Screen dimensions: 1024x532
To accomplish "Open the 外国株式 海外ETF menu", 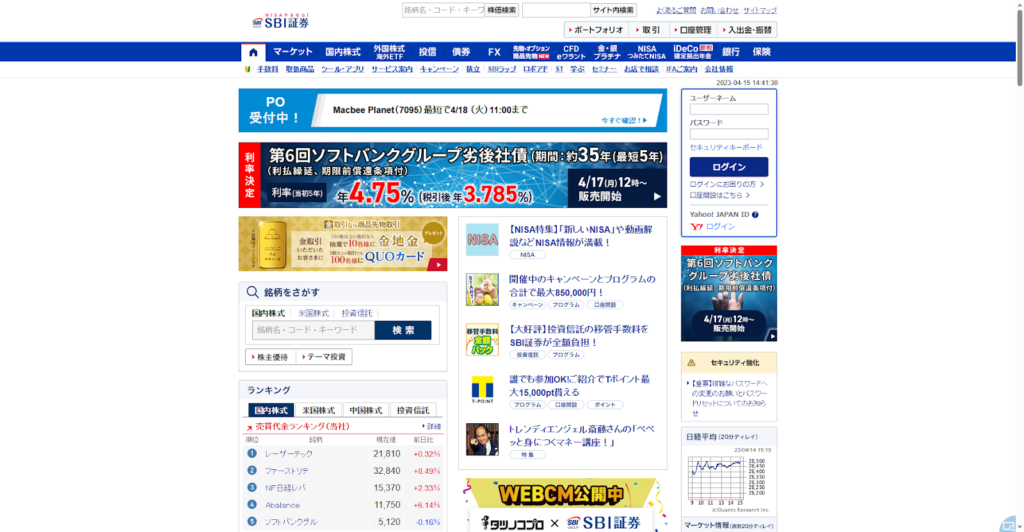I will click(389, 52).
